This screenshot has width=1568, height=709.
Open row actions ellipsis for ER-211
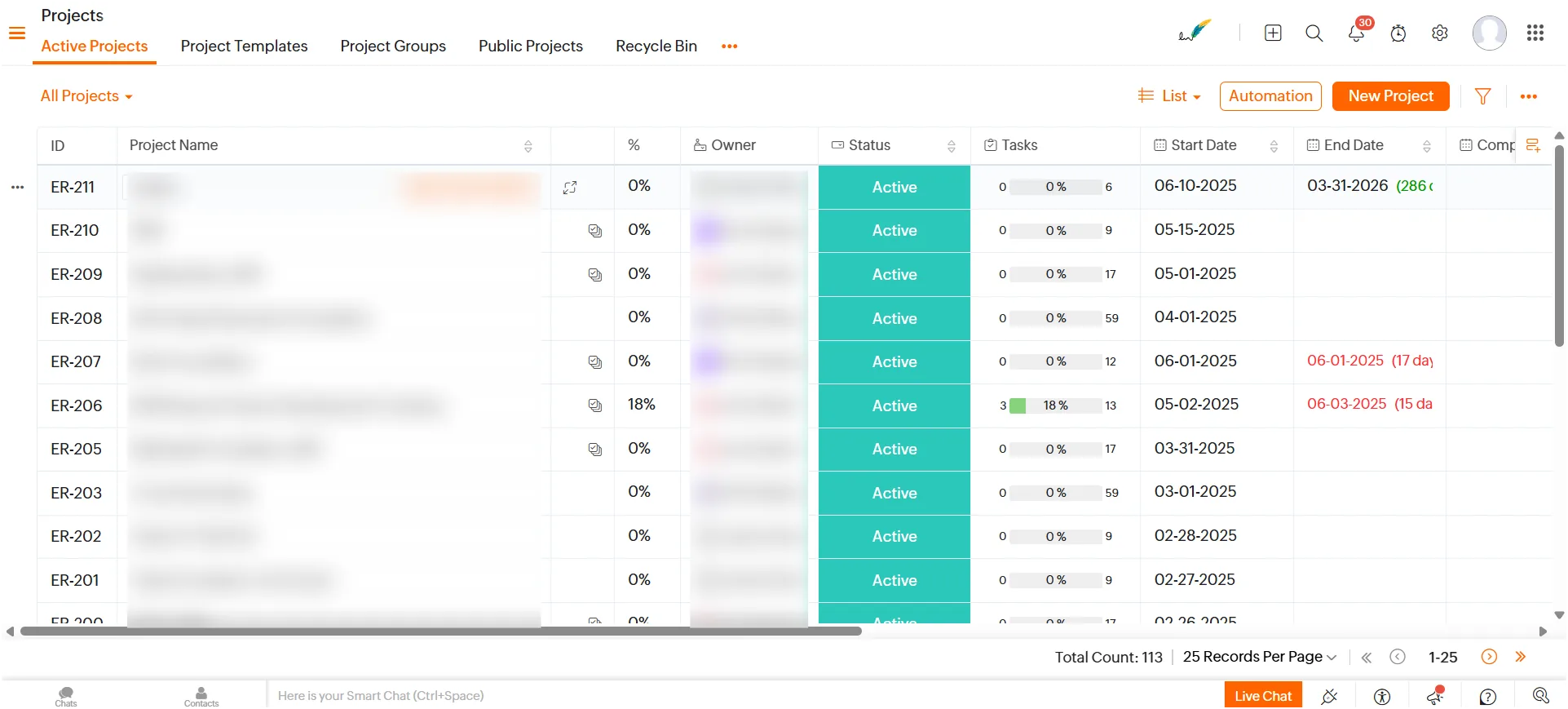pyautogui.click(x=17, y=188)
